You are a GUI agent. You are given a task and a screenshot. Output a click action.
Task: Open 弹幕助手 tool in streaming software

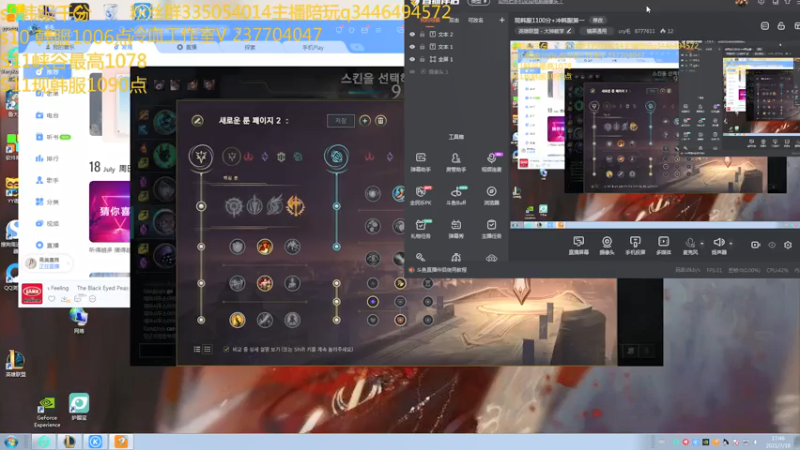pos(420,162)
